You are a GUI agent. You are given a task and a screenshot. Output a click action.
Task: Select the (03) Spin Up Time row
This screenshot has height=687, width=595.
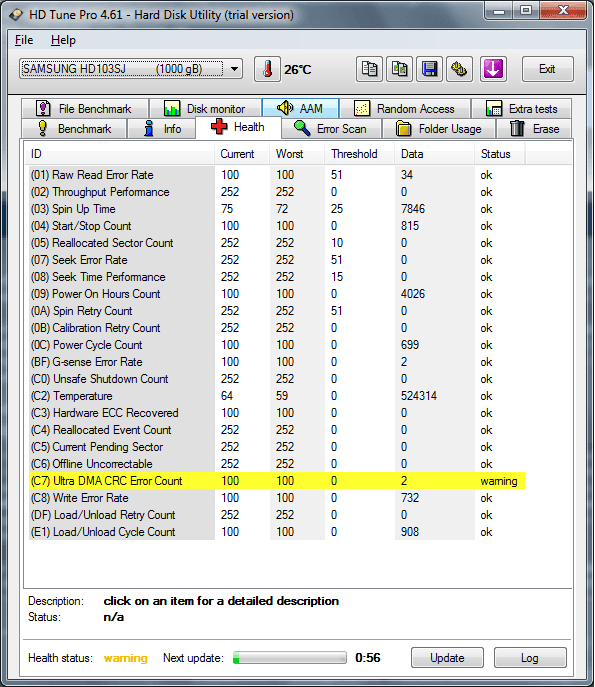277,209
